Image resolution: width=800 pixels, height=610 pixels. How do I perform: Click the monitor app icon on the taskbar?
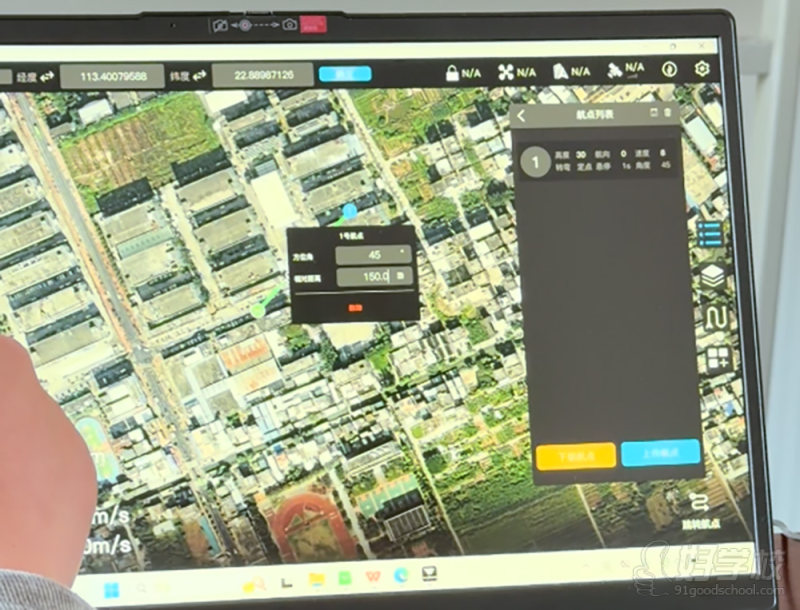click(430, 574)
